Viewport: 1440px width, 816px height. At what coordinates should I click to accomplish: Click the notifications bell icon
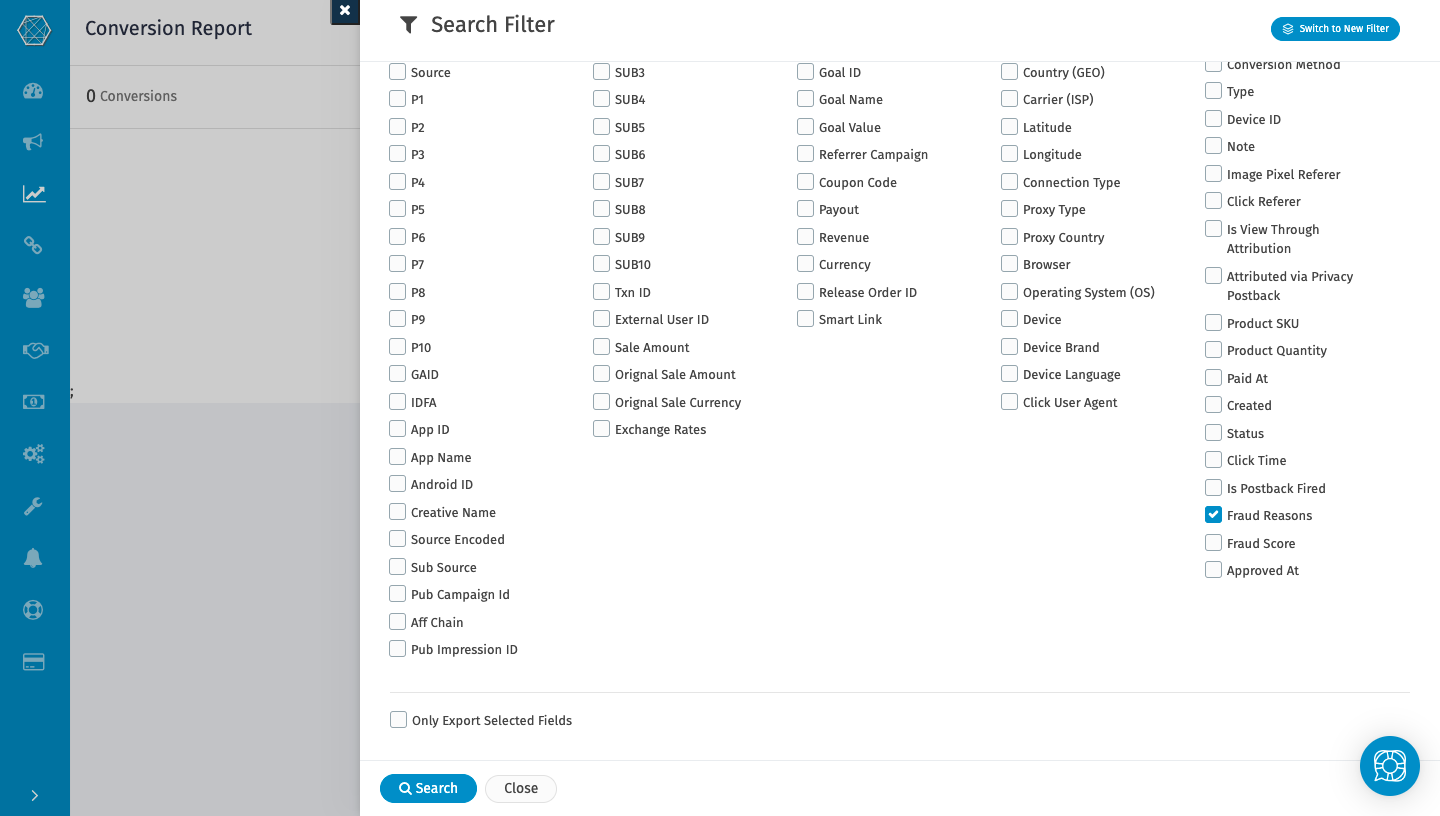coord(33,558)
